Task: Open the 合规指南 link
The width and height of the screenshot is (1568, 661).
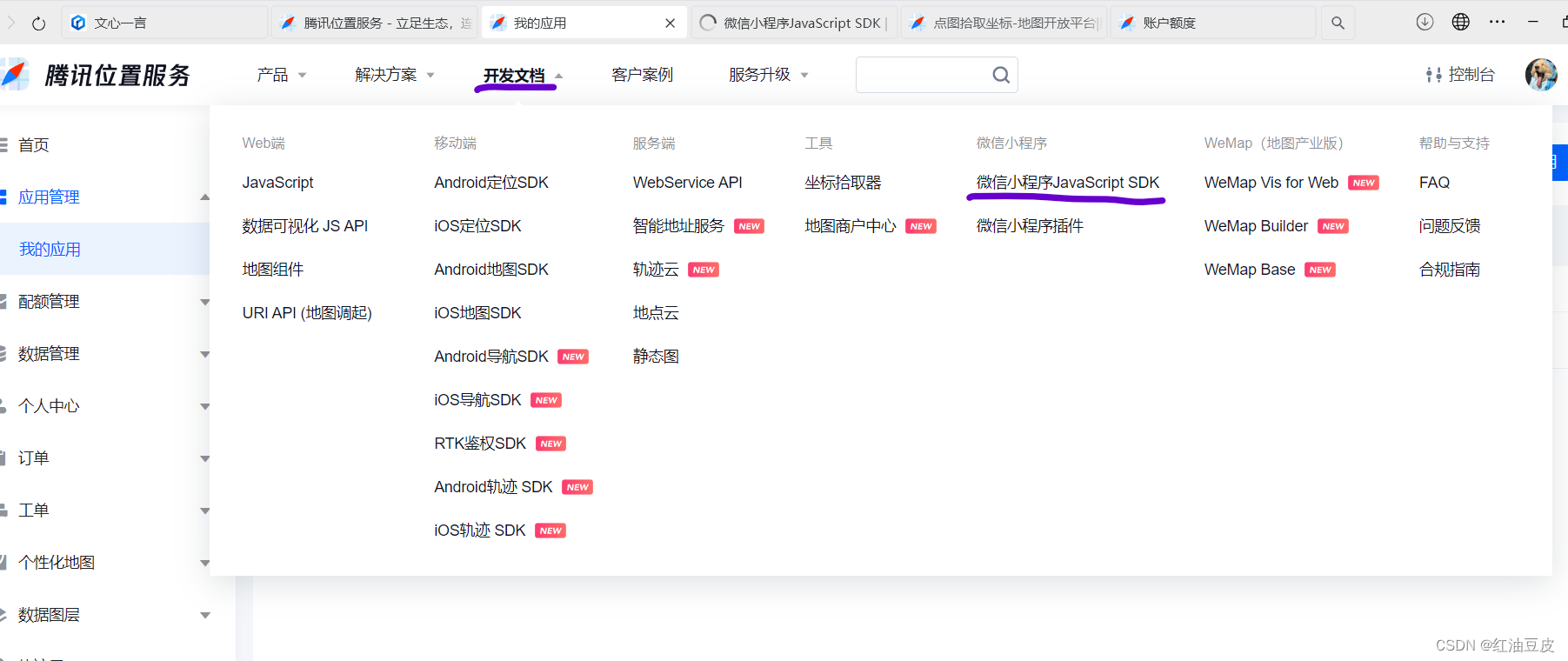Action: (1450, 270)
